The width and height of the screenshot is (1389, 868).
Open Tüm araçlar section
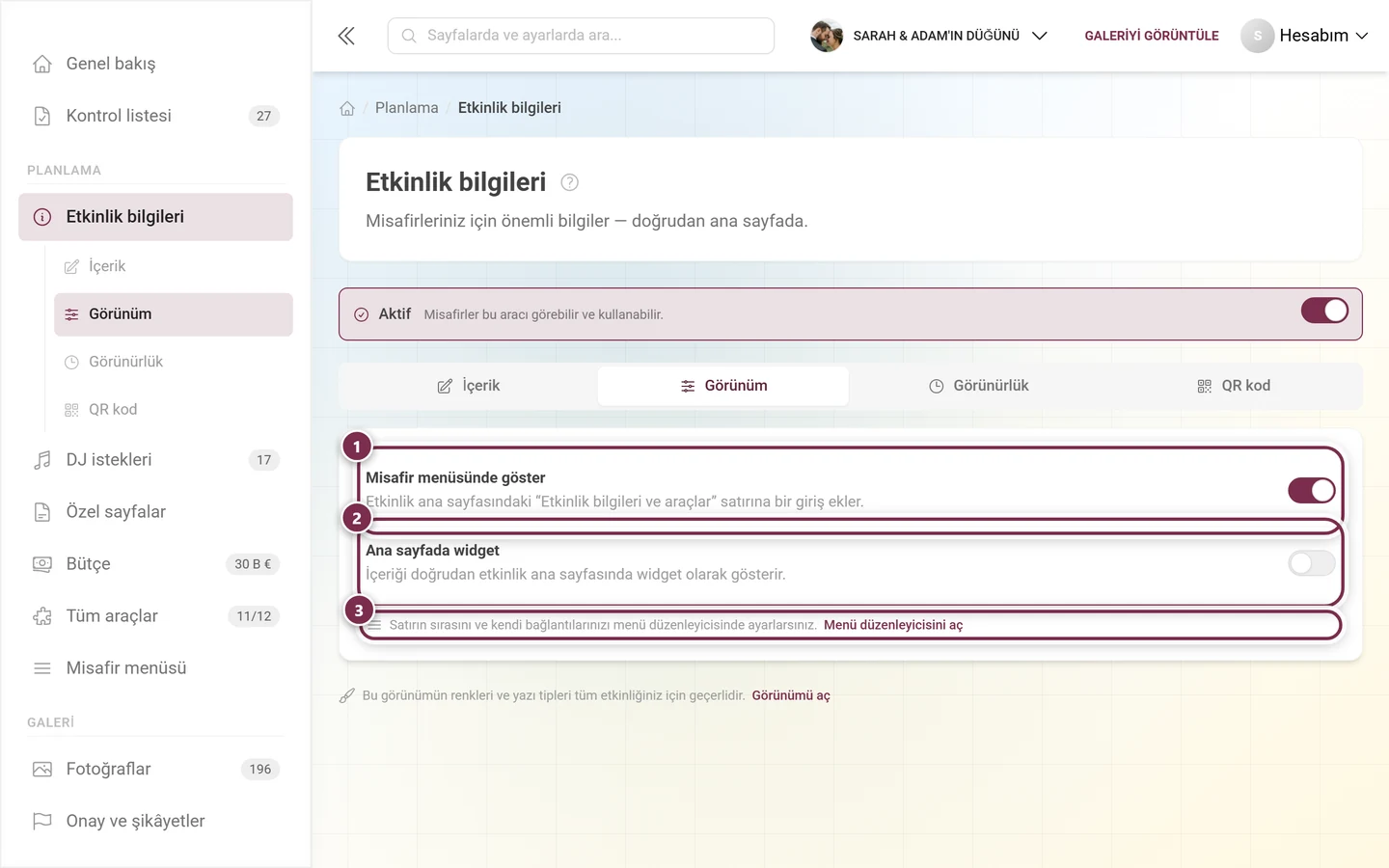pos(155,616)
